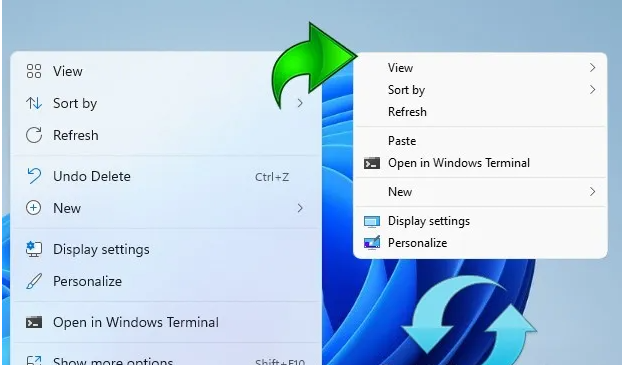This screenshot has height=365, width=623.
Task: Click the Personalize icon in the classic right menu
Action: tap(372, 243)
